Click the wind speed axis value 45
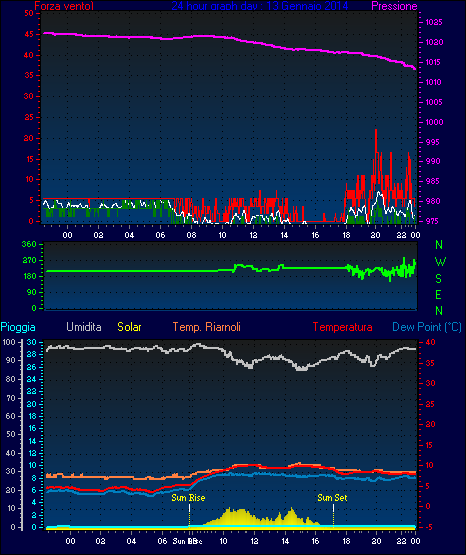Viewport: 466px width, 555px height. coord(29,34)
